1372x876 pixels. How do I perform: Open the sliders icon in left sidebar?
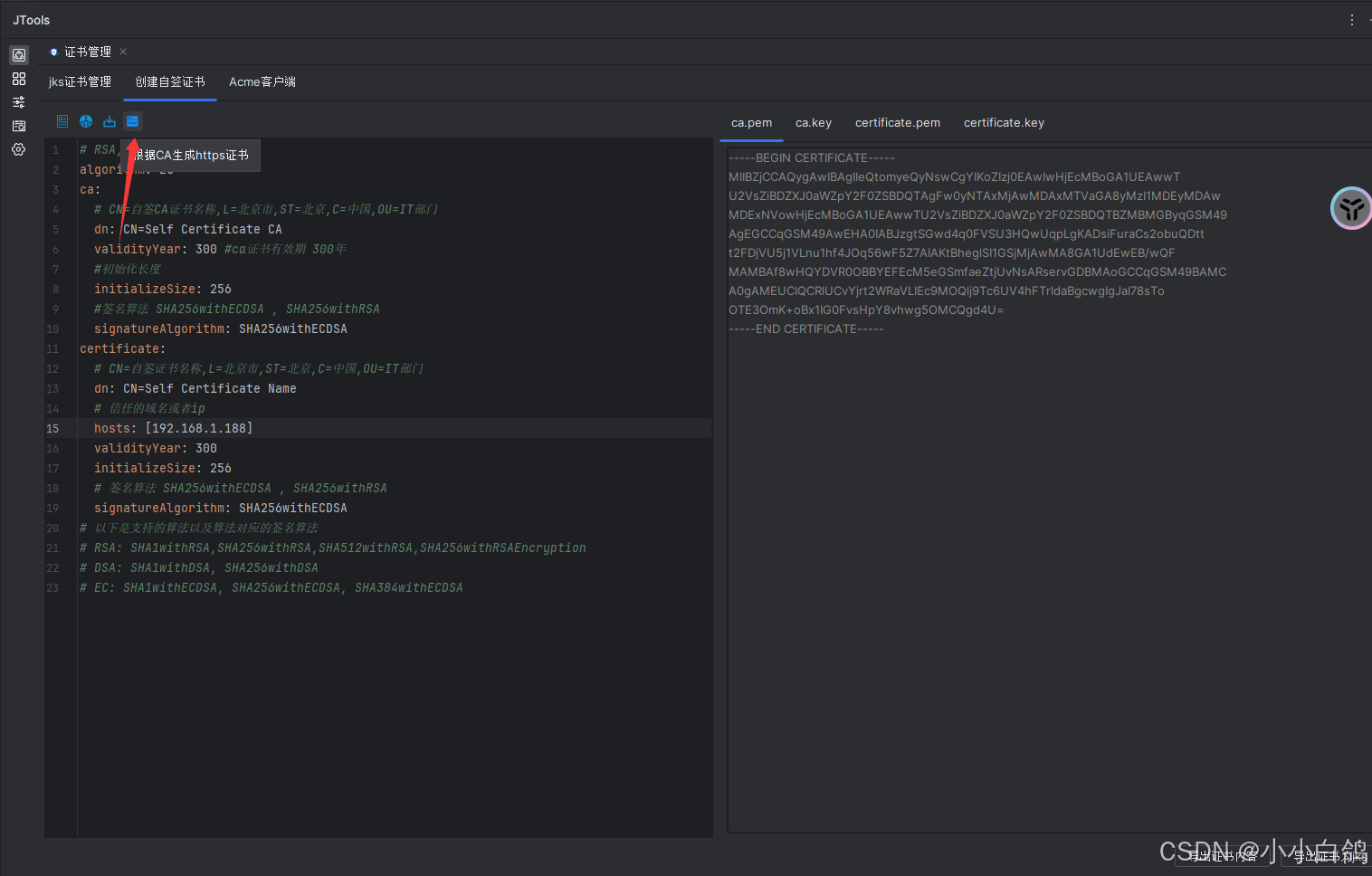pos(18,102)
